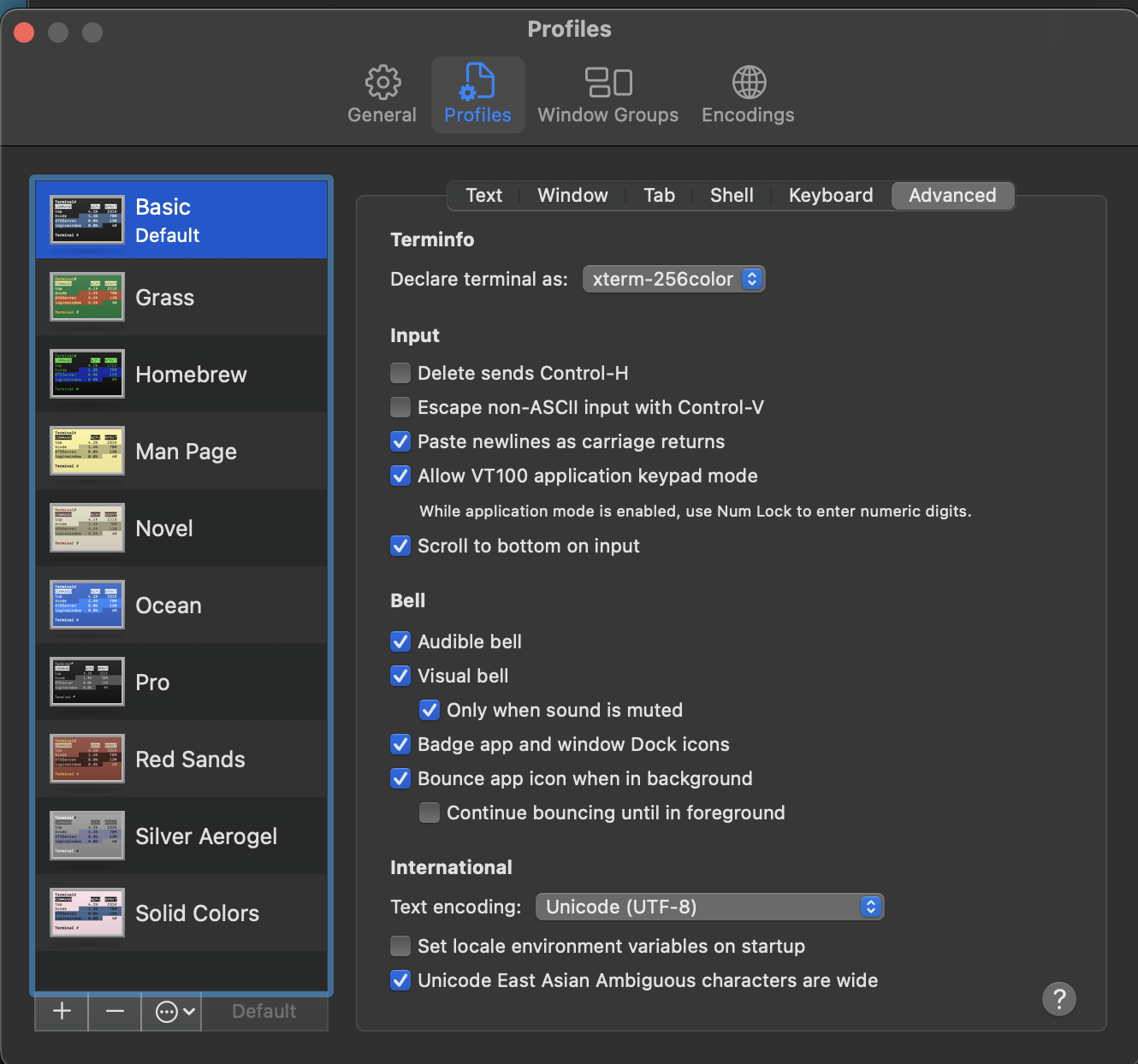Disable the Audible bell checkbox
This screenshot has width=1138, height=1064.
(x=400, y=641)
